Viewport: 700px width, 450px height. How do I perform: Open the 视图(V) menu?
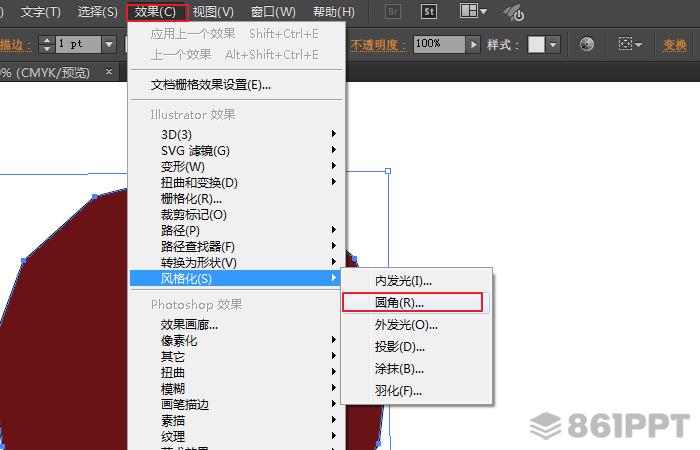pyautogui.click(x=213, y=12)
